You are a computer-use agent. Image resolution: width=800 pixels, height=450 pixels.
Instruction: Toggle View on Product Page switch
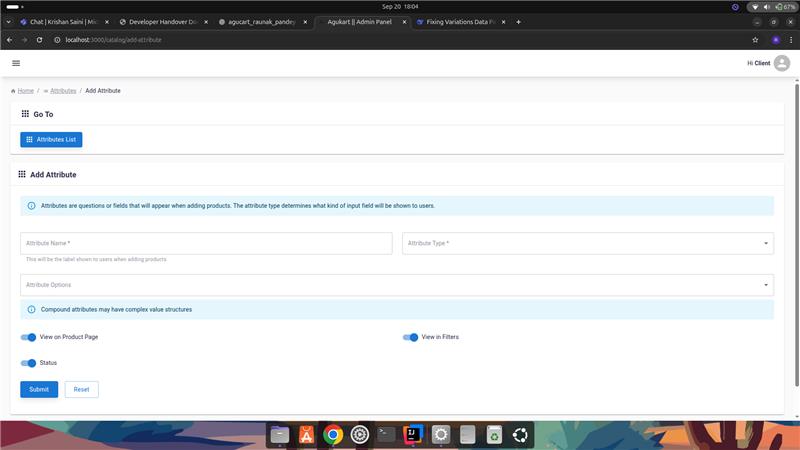tap(28, 337)
